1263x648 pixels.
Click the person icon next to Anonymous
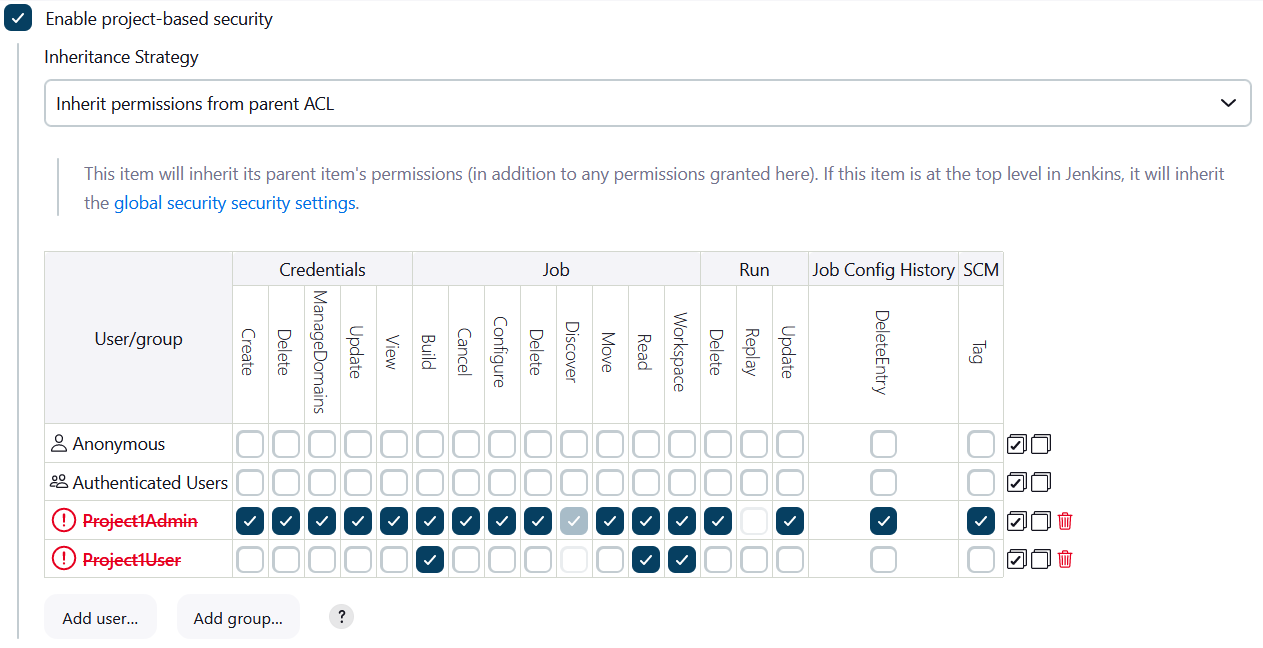click(59, 443)
